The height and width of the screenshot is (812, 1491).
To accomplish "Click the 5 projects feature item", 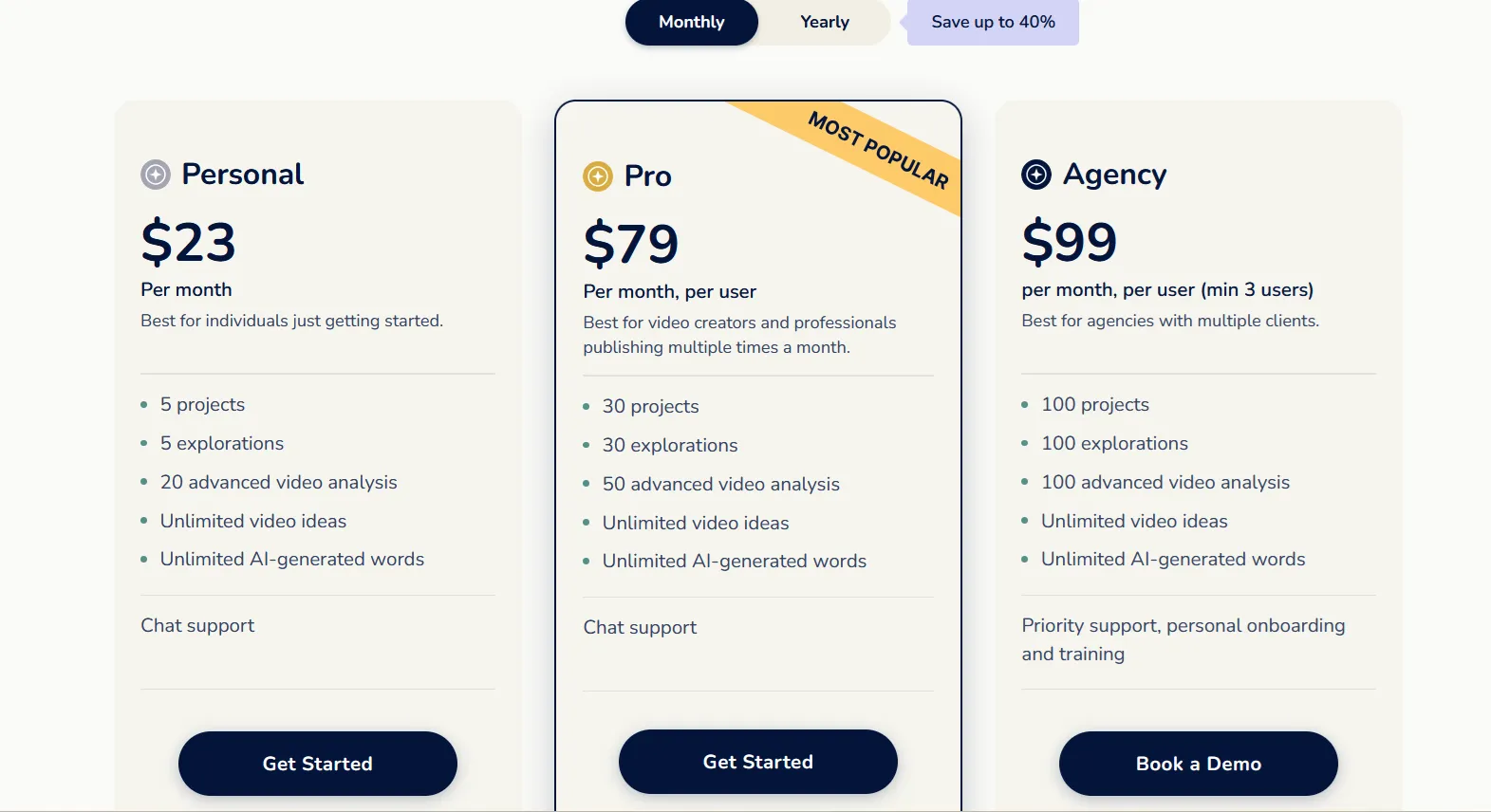I will click(202, 405).
